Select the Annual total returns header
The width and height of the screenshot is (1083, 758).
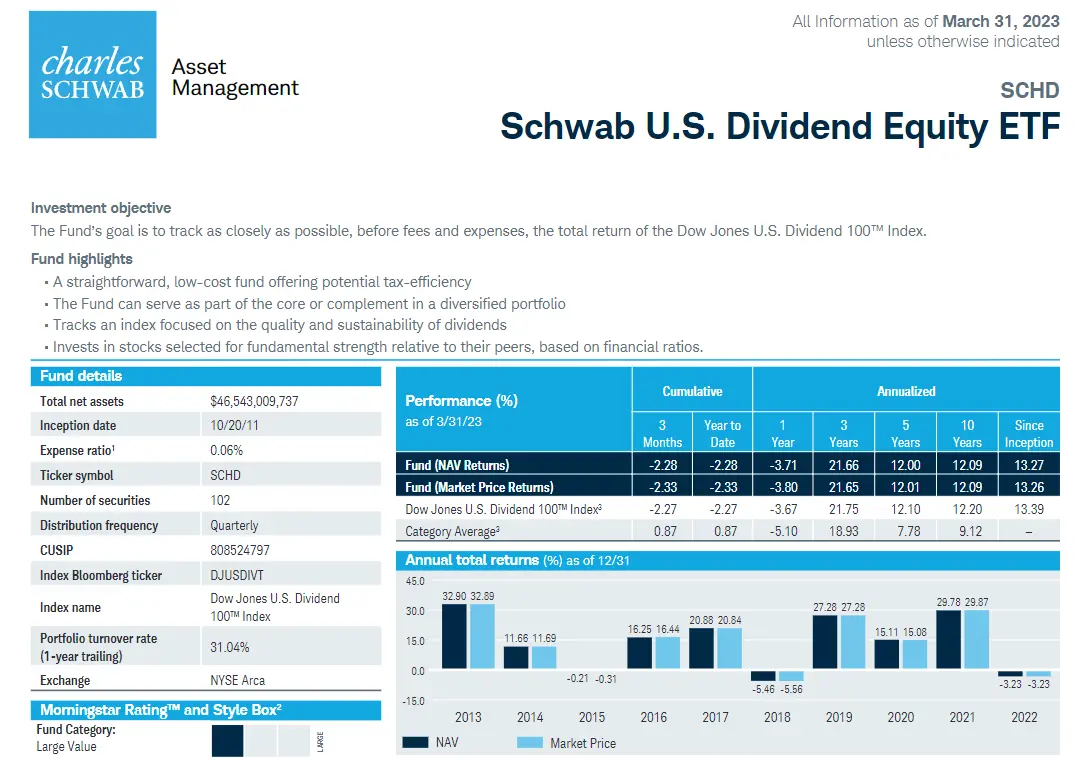pyautogui.click(x=728, y=560)
